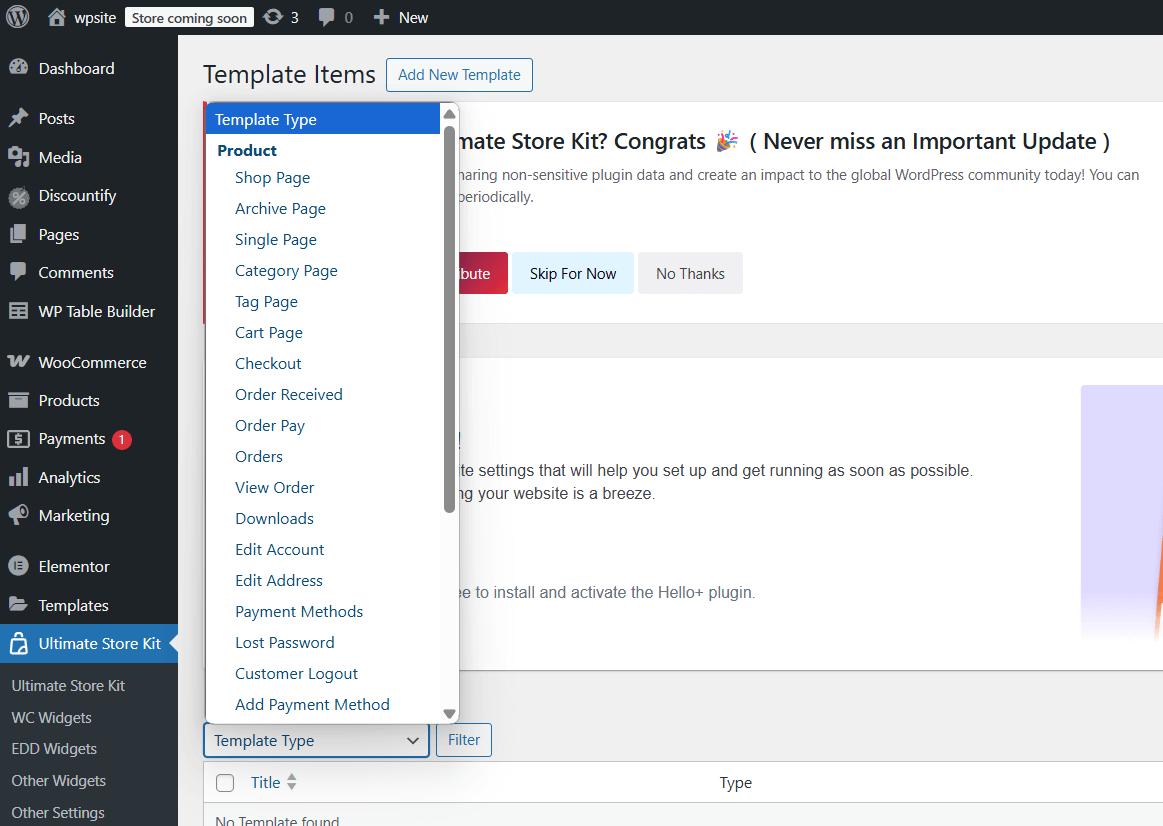Choose Shop Page from the dropdown
Image resolution: width=1163 pixels, height=826 pixels.
(272, 178)
